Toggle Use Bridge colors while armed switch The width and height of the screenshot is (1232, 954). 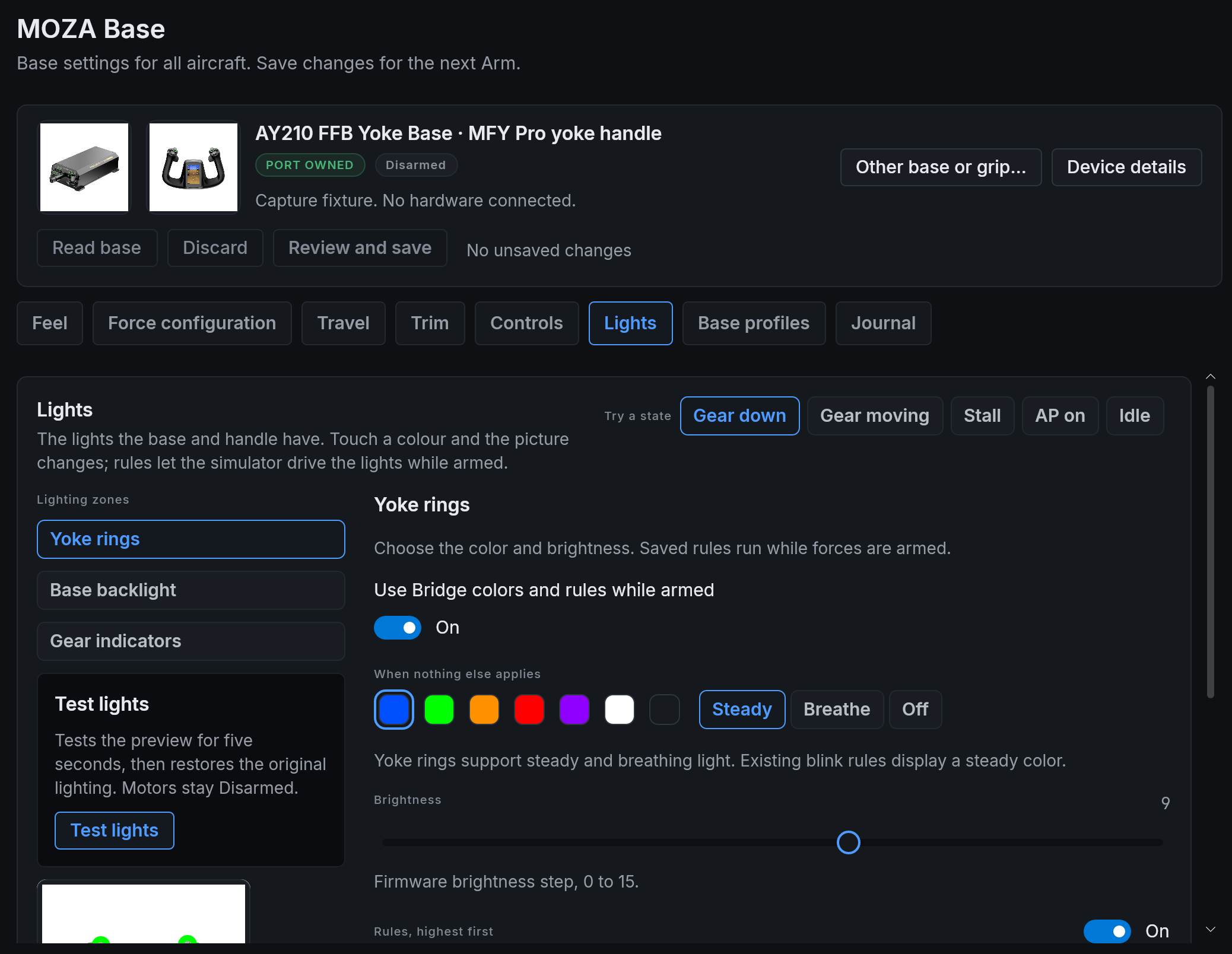click(398, 628)
